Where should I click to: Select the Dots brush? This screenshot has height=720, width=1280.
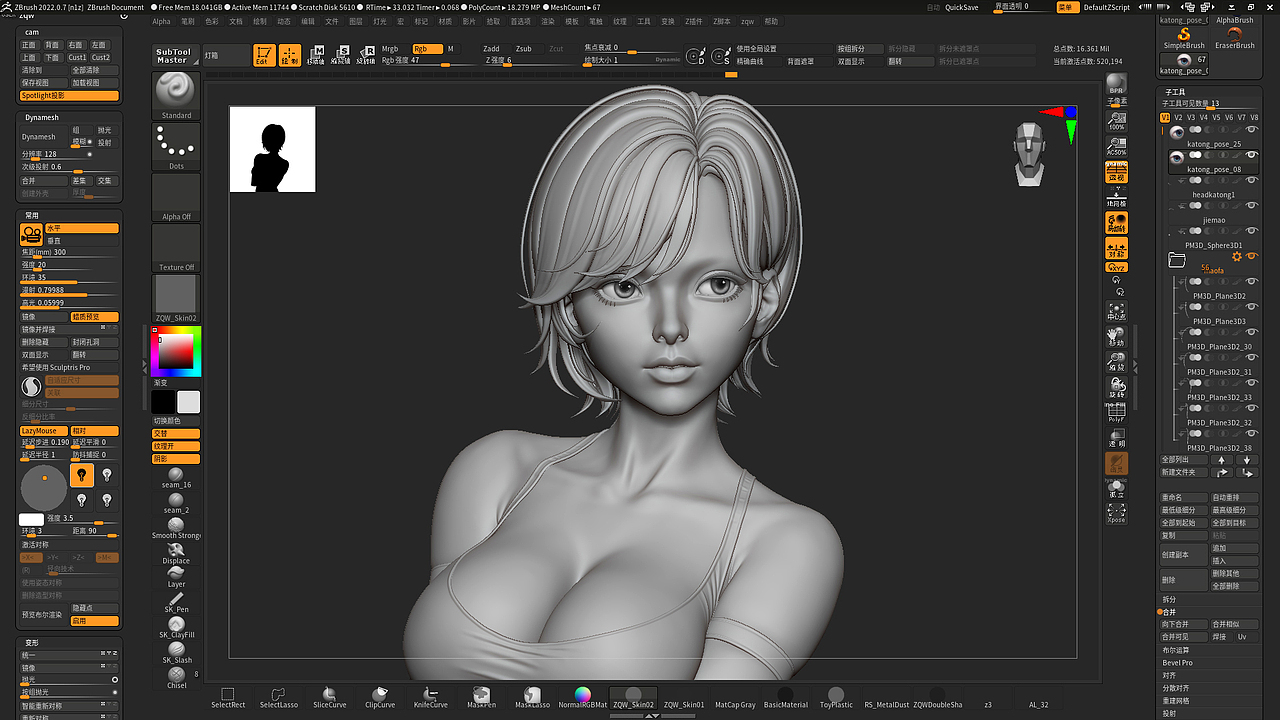point(175,145)
